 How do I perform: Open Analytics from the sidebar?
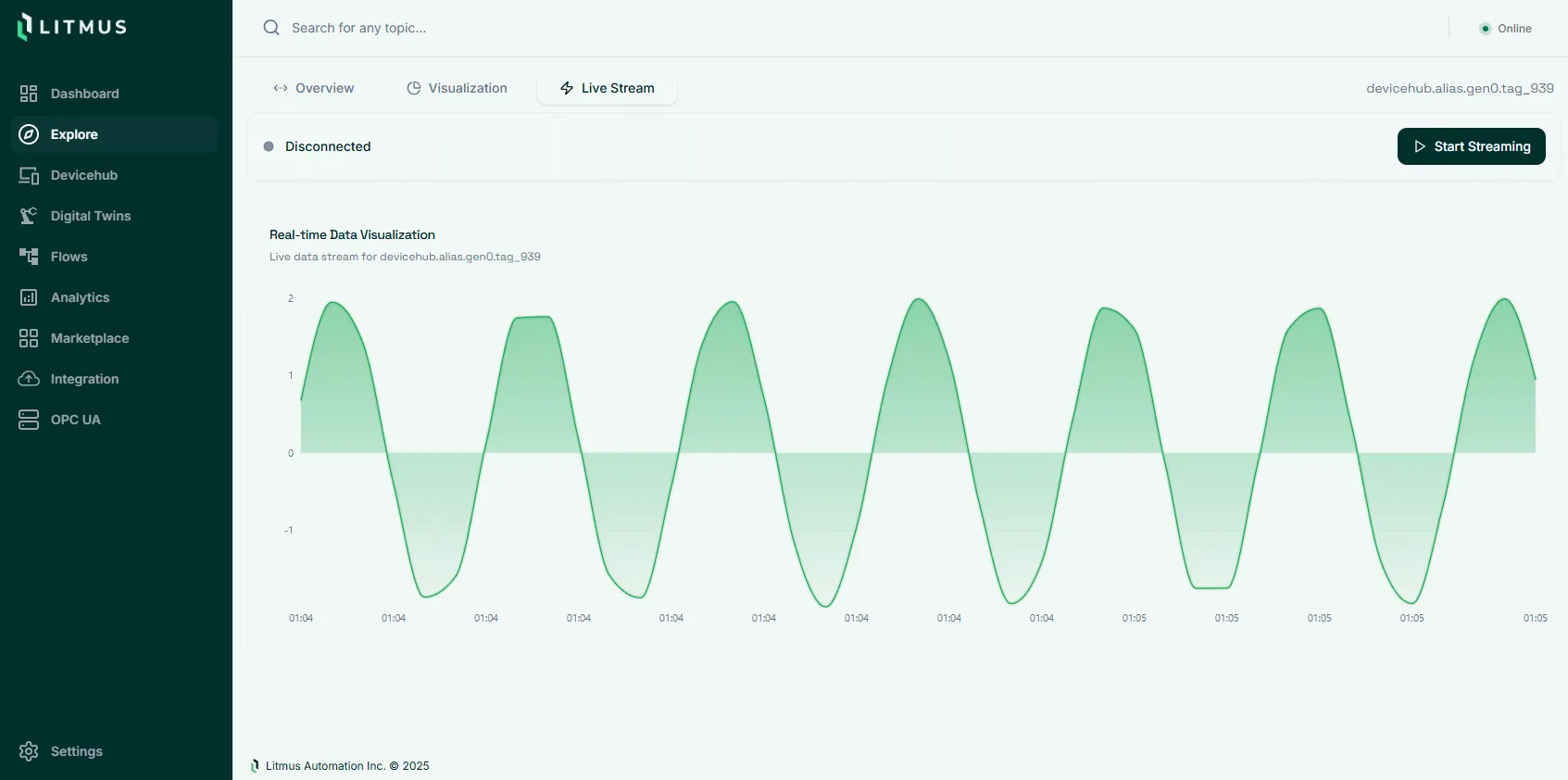click(x=114, y=297)
